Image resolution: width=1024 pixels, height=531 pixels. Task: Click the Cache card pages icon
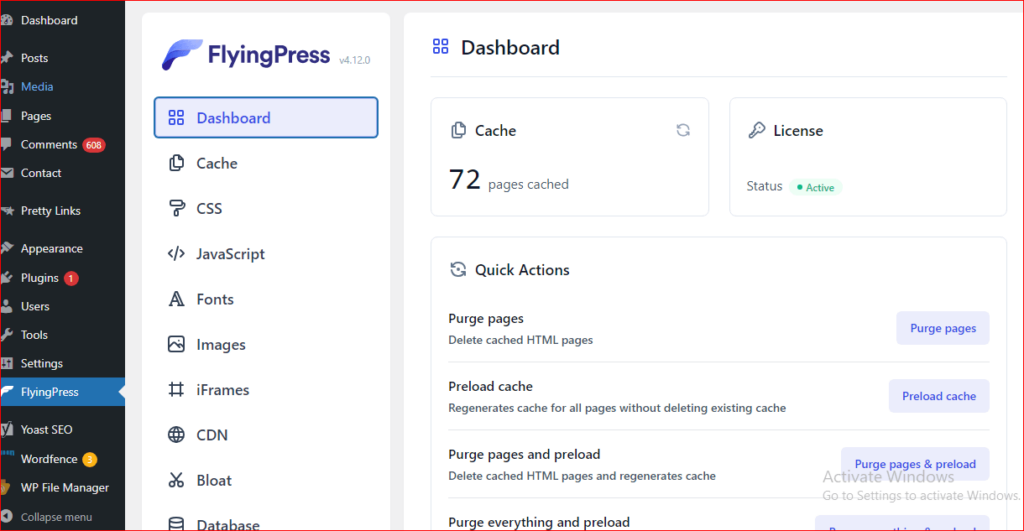pyautogui.click(x=458, y=130)
